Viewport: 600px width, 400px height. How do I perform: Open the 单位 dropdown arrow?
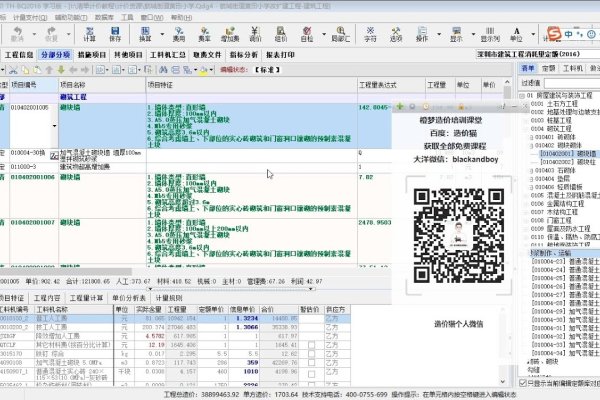(533, 34)
